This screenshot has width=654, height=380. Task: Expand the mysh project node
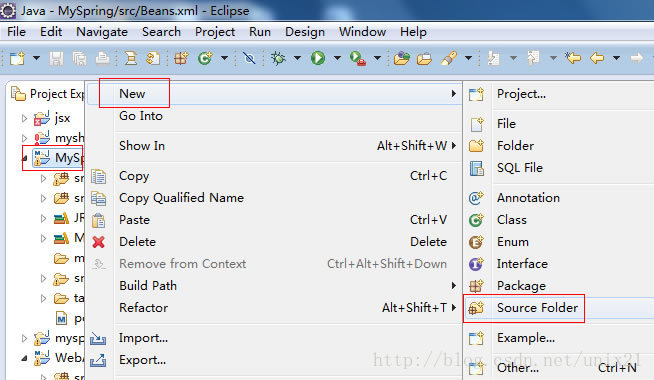click(24, 138)
